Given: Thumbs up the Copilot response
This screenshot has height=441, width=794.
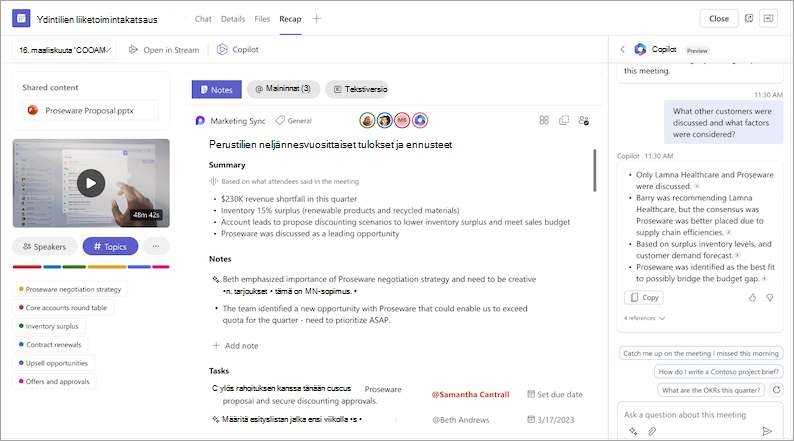Looking at the screenshot, I should click(x=752, y=298).
